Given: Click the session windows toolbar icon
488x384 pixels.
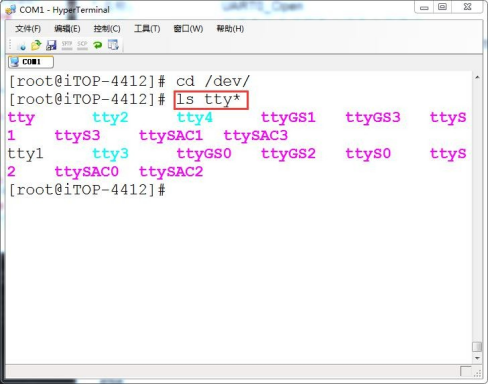Looking at the screenshot, I should [113, 45].
